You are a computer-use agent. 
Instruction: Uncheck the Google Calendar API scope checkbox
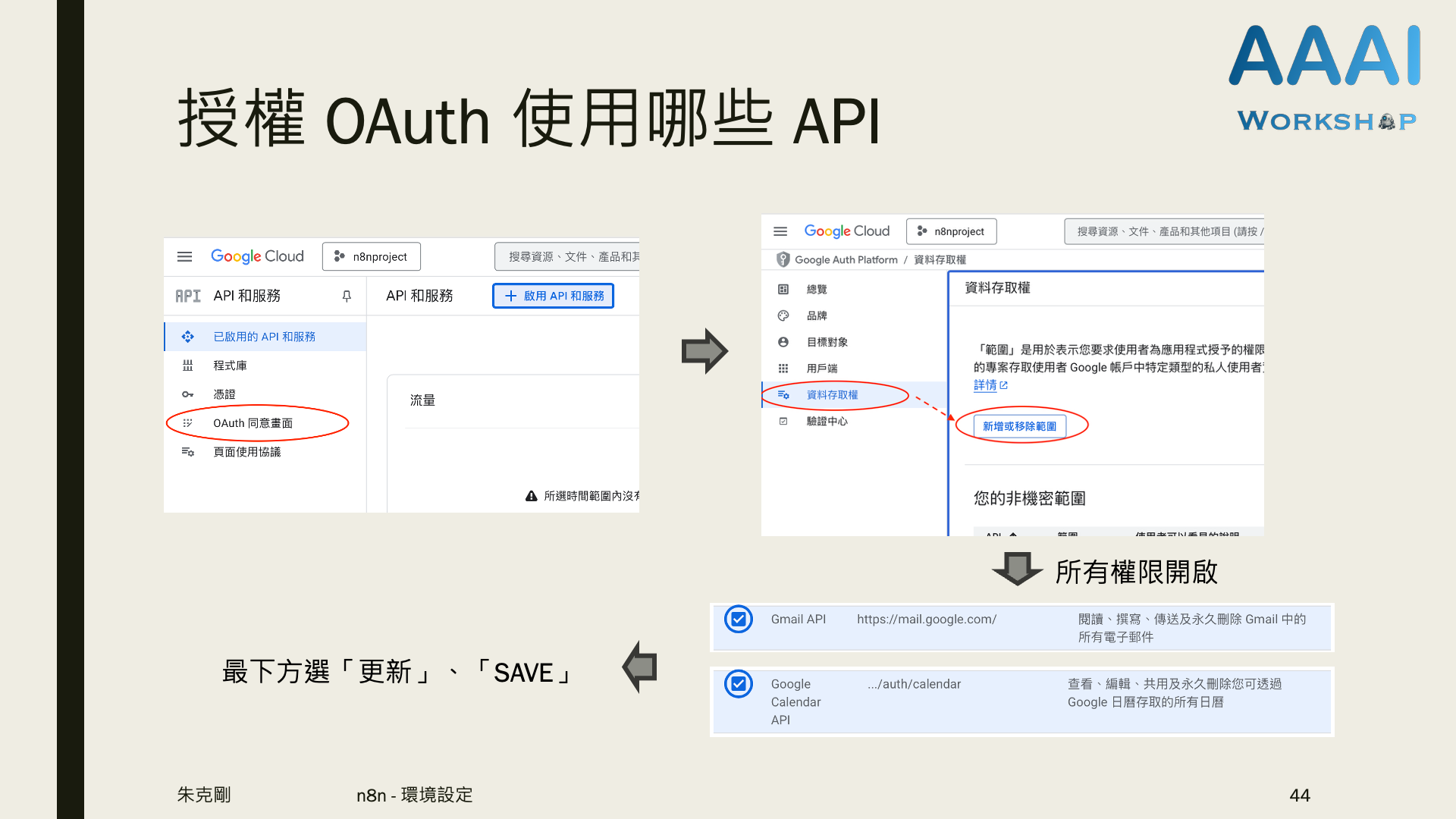pos(739,684)
